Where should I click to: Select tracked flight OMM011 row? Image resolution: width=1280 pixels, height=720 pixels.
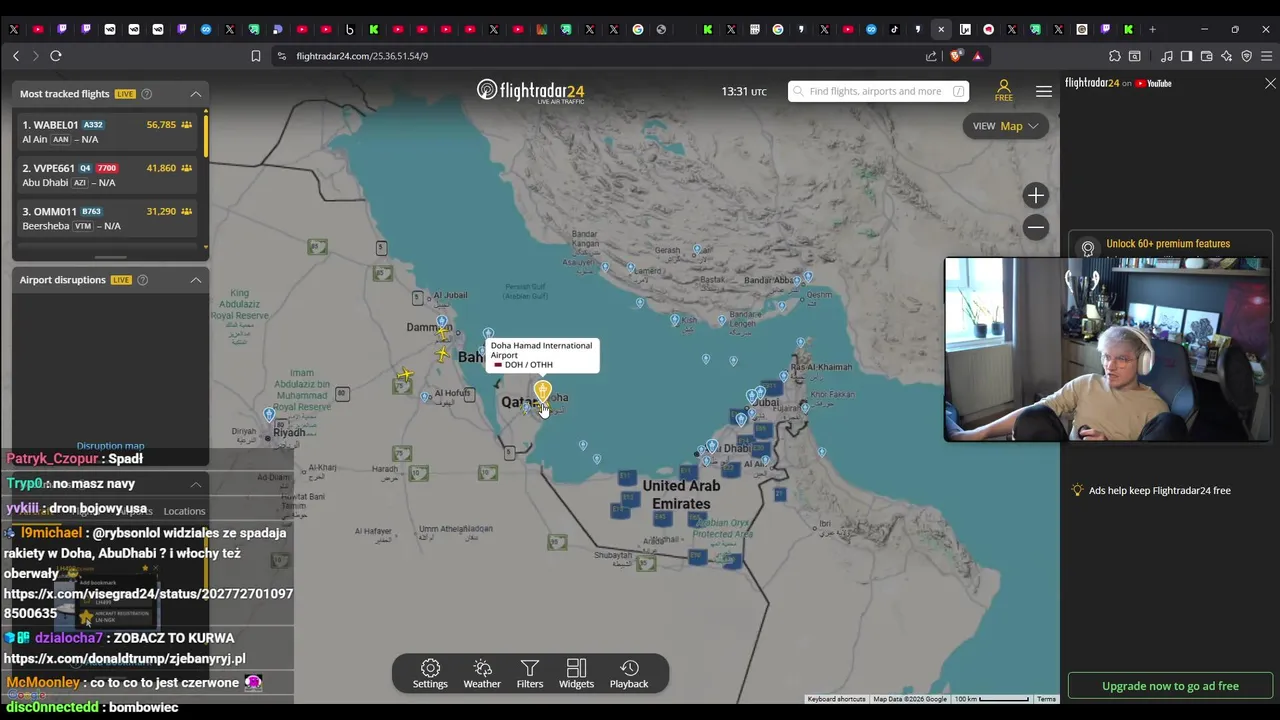pyautogui.click(x=107, y=218)
